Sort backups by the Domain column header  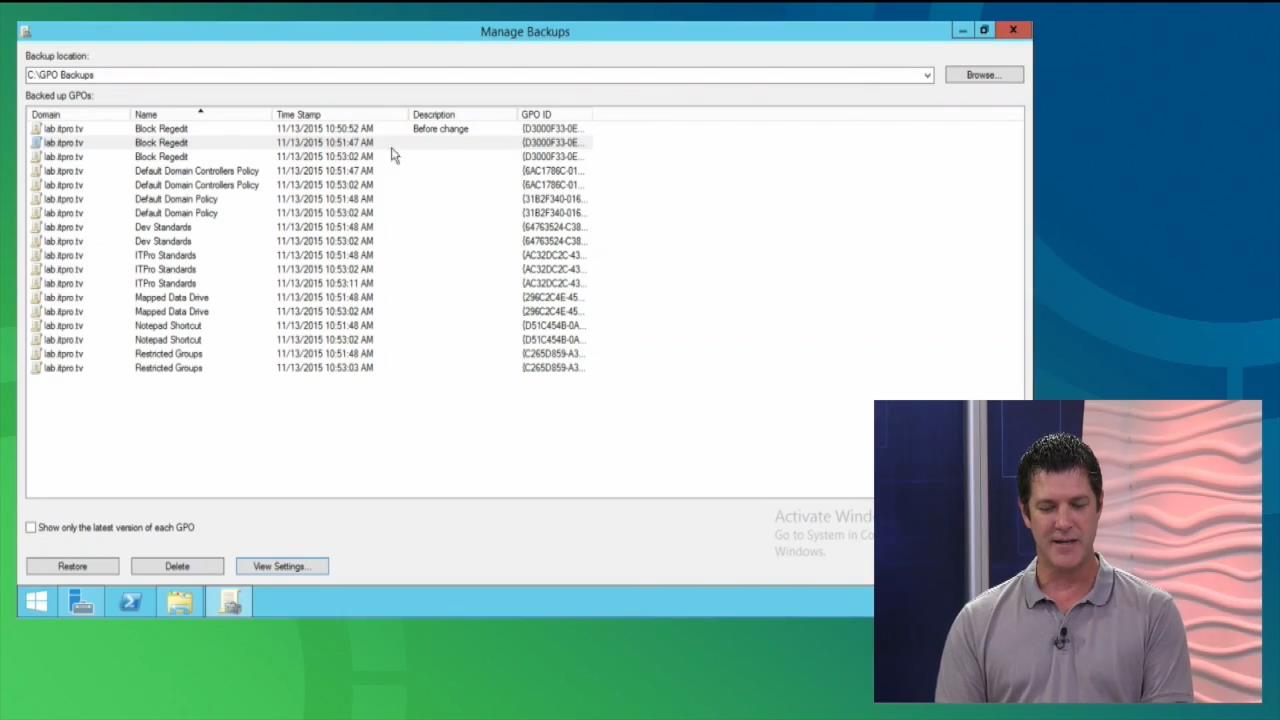pos(78,115)
